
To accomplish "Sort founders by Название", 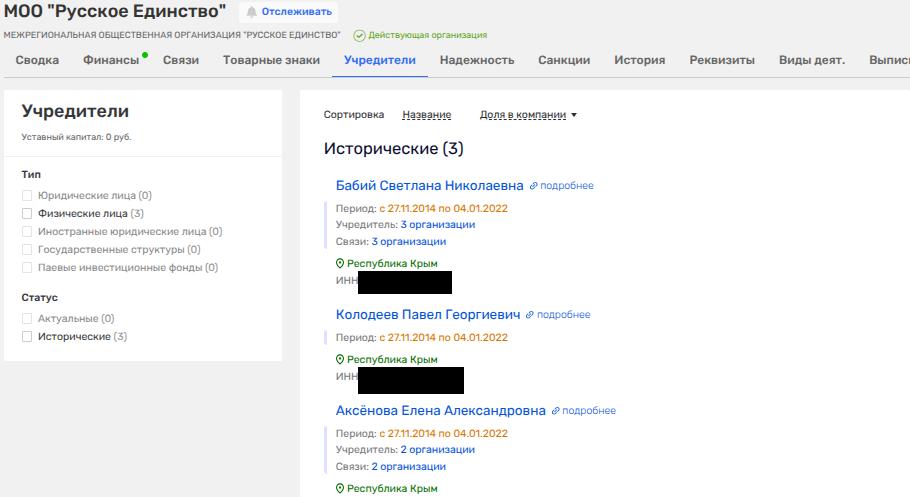I will 426,115.
